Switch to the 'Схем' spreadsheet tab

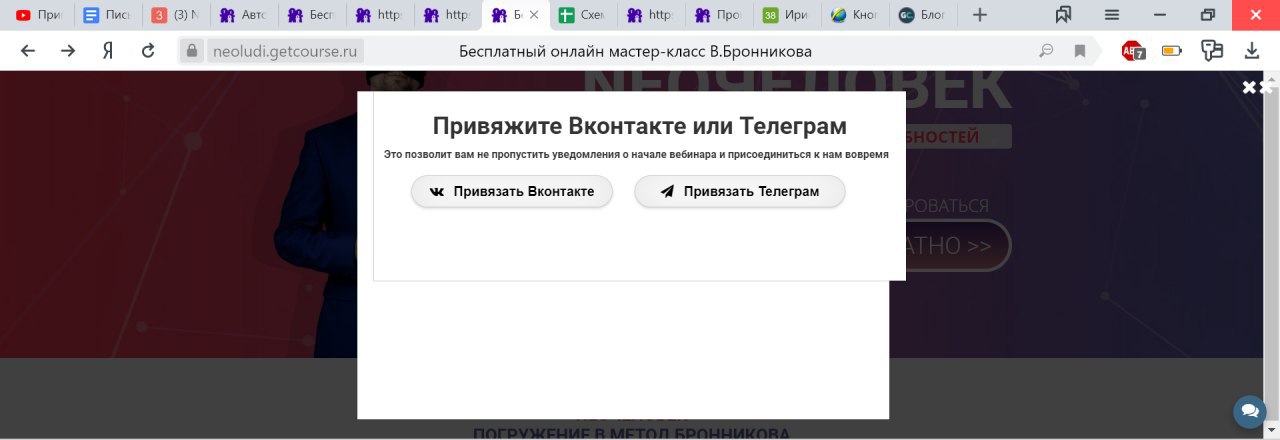(583, 15)
